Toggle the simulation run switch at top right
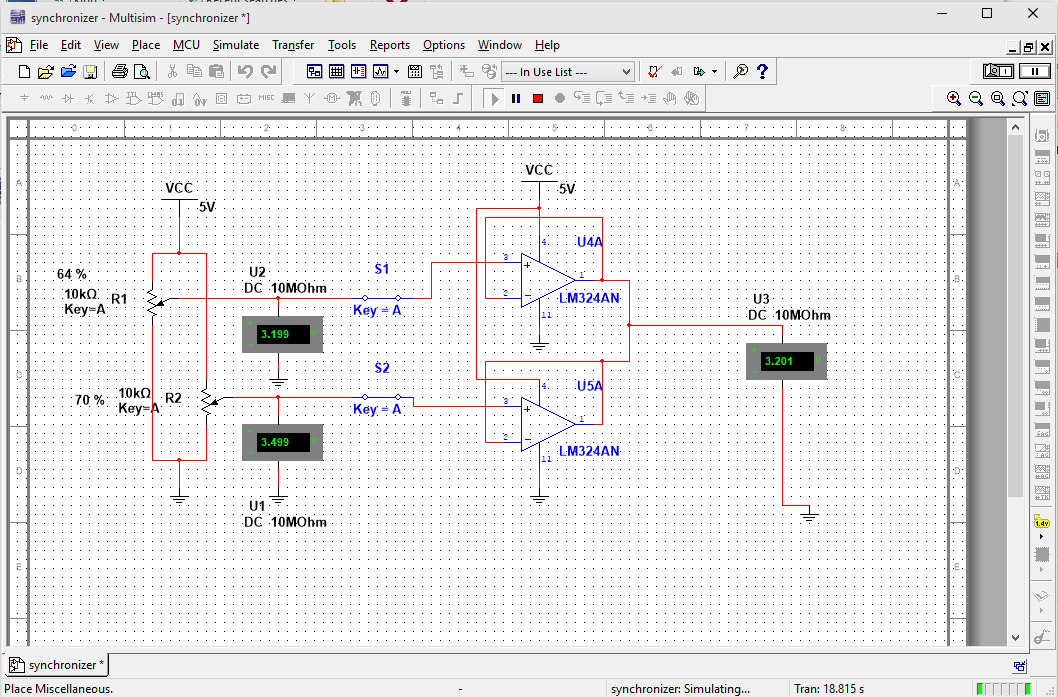Image resolution: width=1058 pixels, height=697 pixels. click(x=999, y=71)
